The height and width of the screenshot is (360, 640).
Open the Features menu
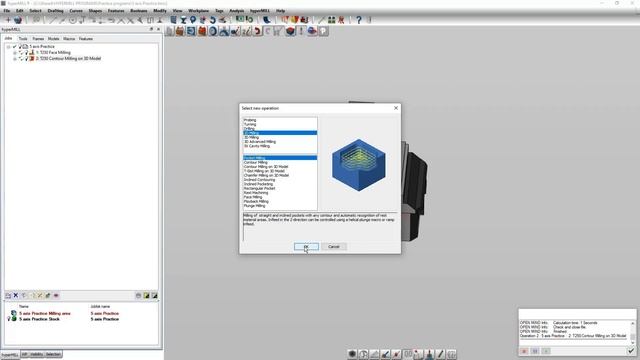116,11
